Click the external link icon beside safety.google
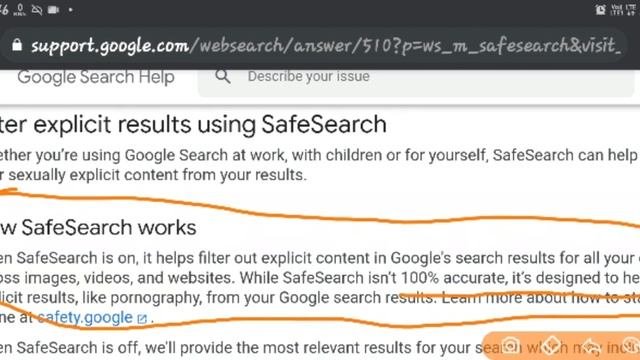This screenshot has height=360, width=640. (142, 319)
